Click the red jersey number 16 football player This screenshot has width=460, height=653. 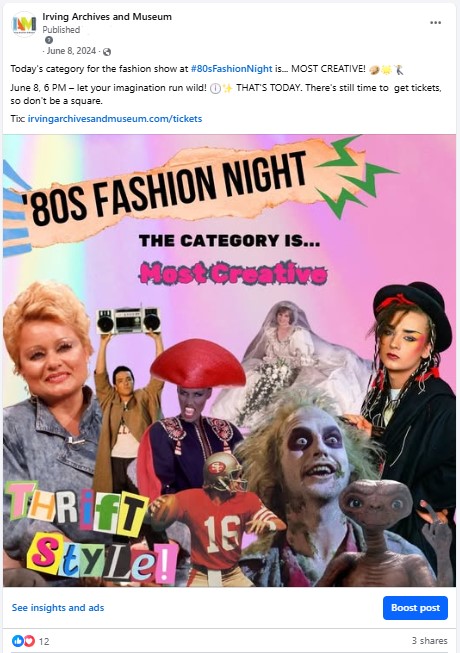pos(219,521)
